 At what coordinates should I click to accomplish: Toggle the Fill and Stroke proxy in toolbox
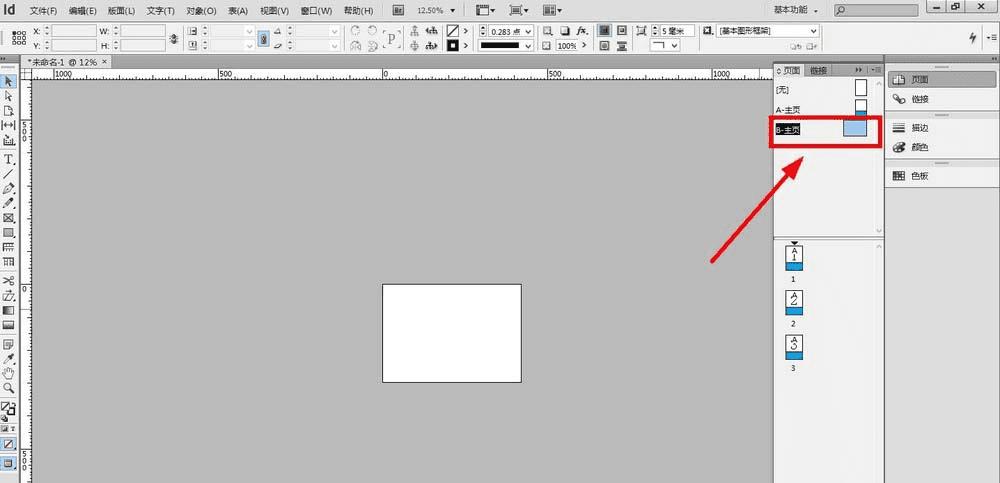(9, 408)
